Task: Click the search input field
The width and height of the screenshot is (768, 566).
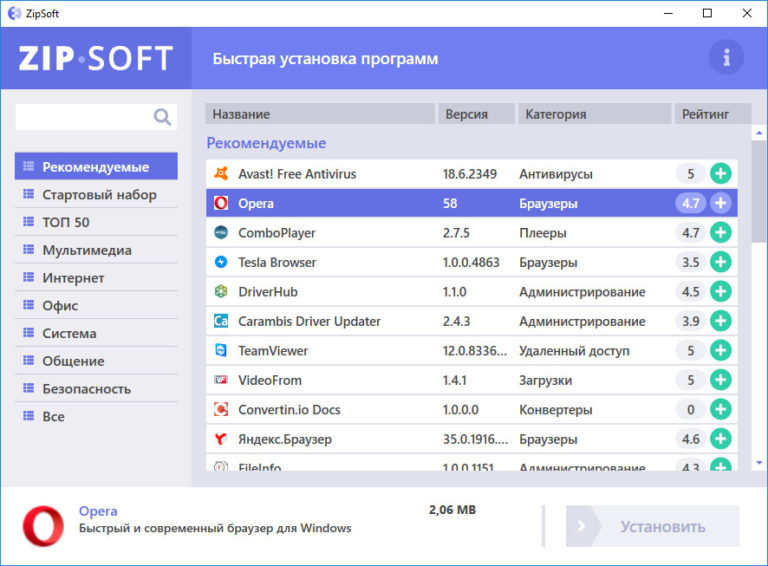Action: point(82,117)
